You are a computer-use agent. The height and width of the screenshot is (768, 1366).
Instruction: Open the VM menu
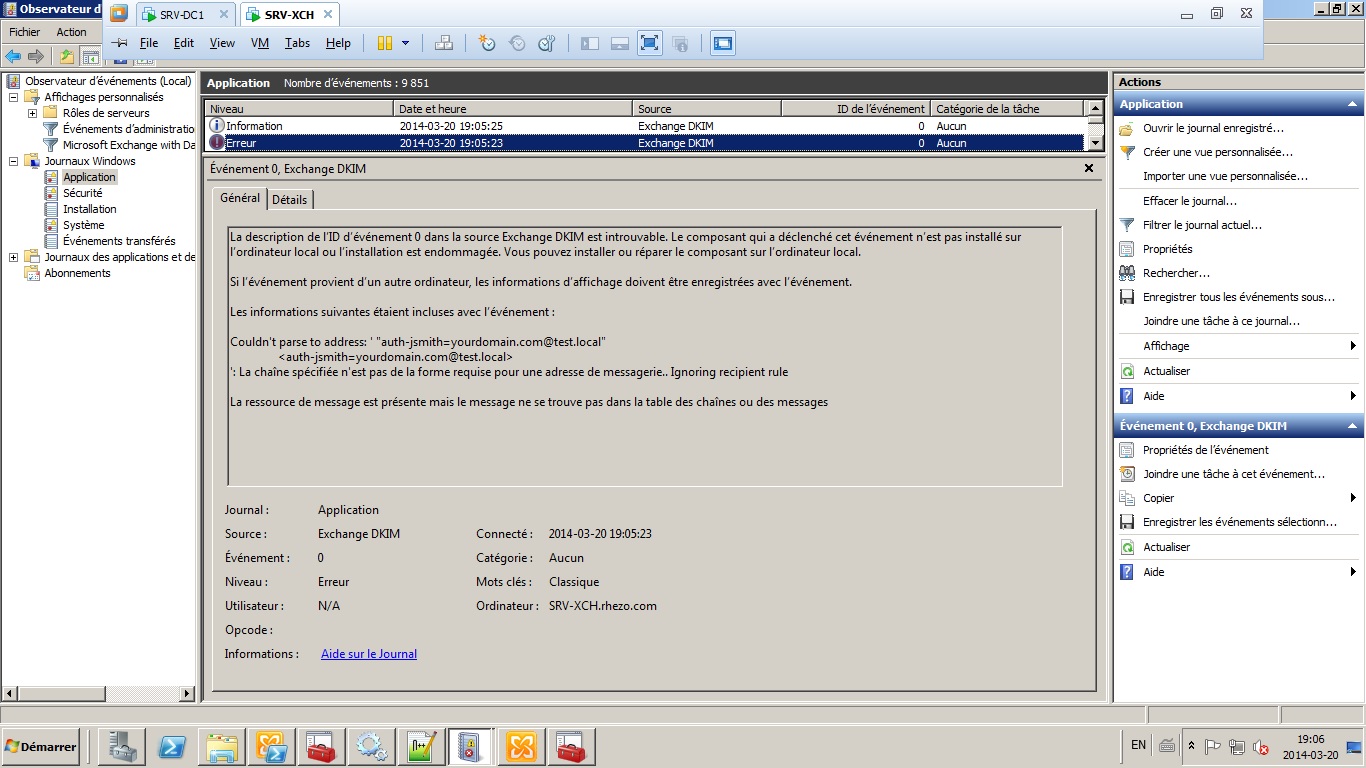coord(260,43)
